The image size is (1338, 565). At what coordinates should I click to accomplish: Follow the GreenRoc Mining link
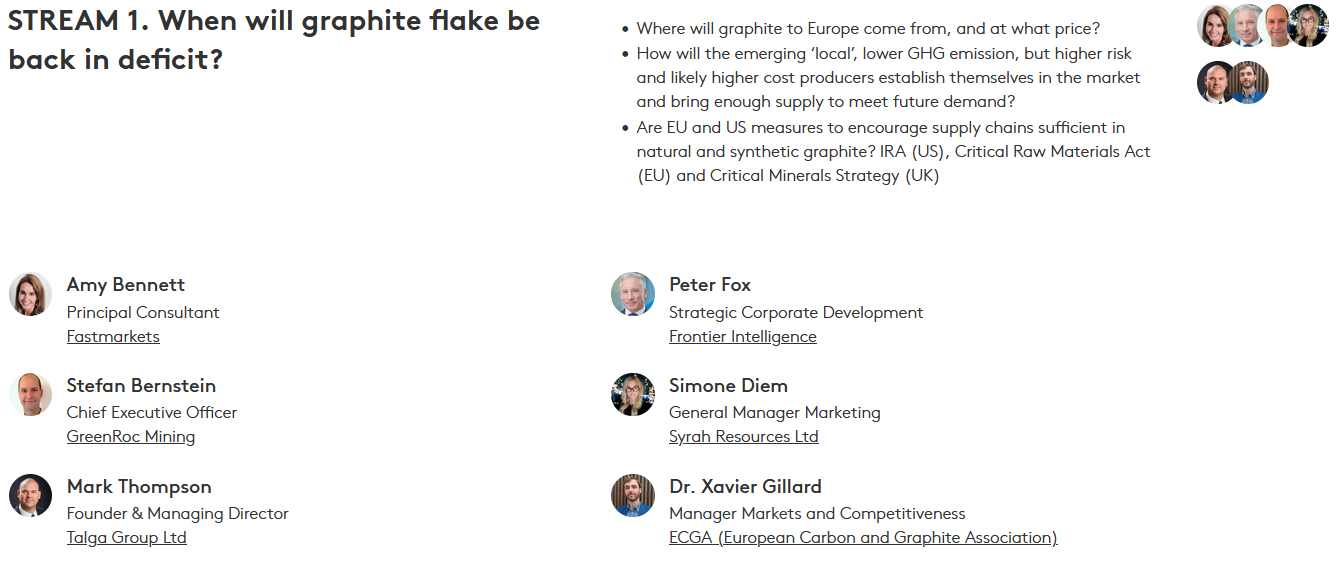[131, 437]
